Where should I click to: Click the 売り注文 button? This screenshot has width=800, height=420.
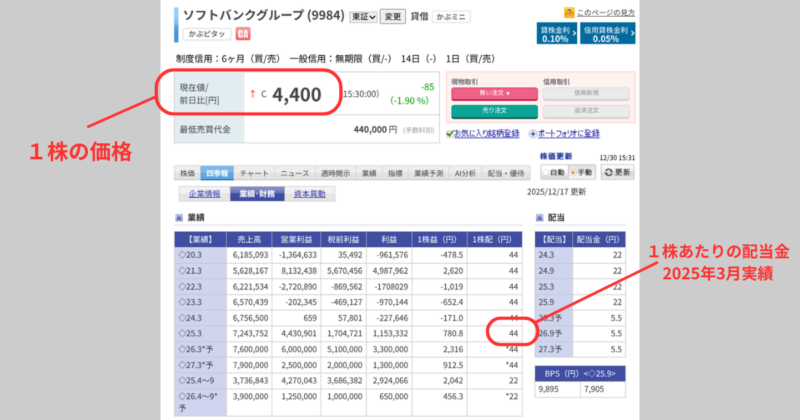tap(493, 109)
